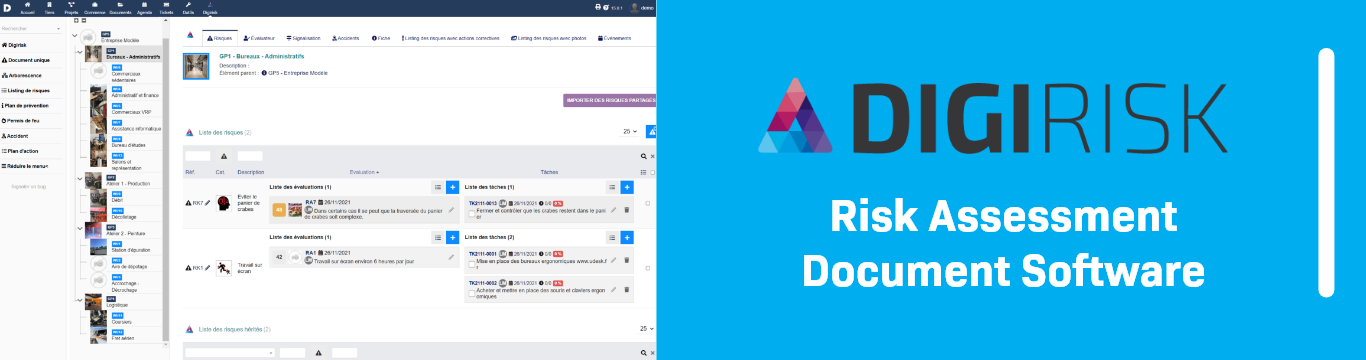
Task: Collapse the Atelier 1 - Production branch
Action: (x=80, y=179)
